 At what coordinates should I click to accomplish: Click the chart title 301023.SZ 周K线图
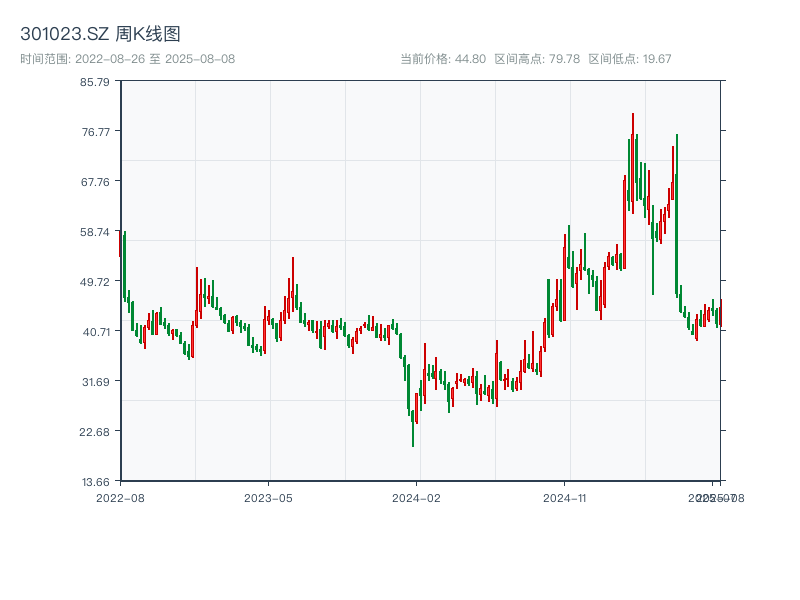pyautogui.click(x=100, y=34)
